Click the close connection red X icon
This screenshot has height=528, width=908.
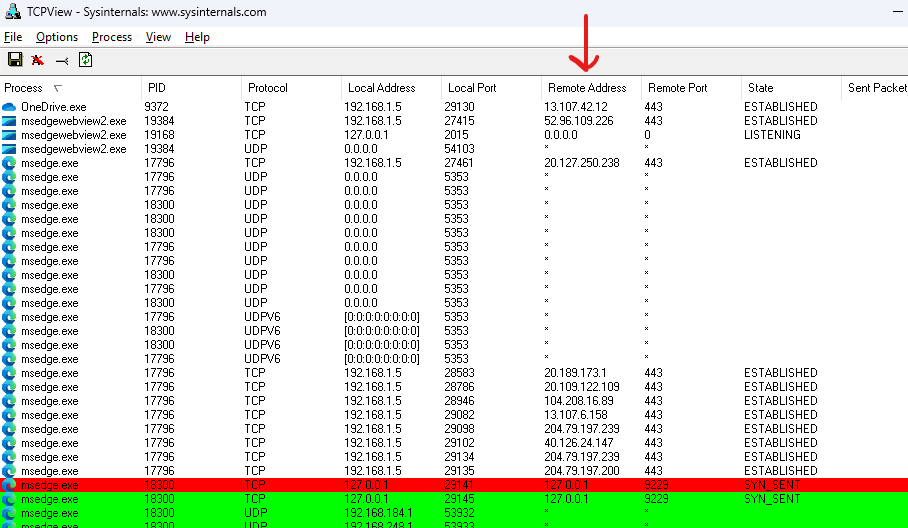[38, 60]
